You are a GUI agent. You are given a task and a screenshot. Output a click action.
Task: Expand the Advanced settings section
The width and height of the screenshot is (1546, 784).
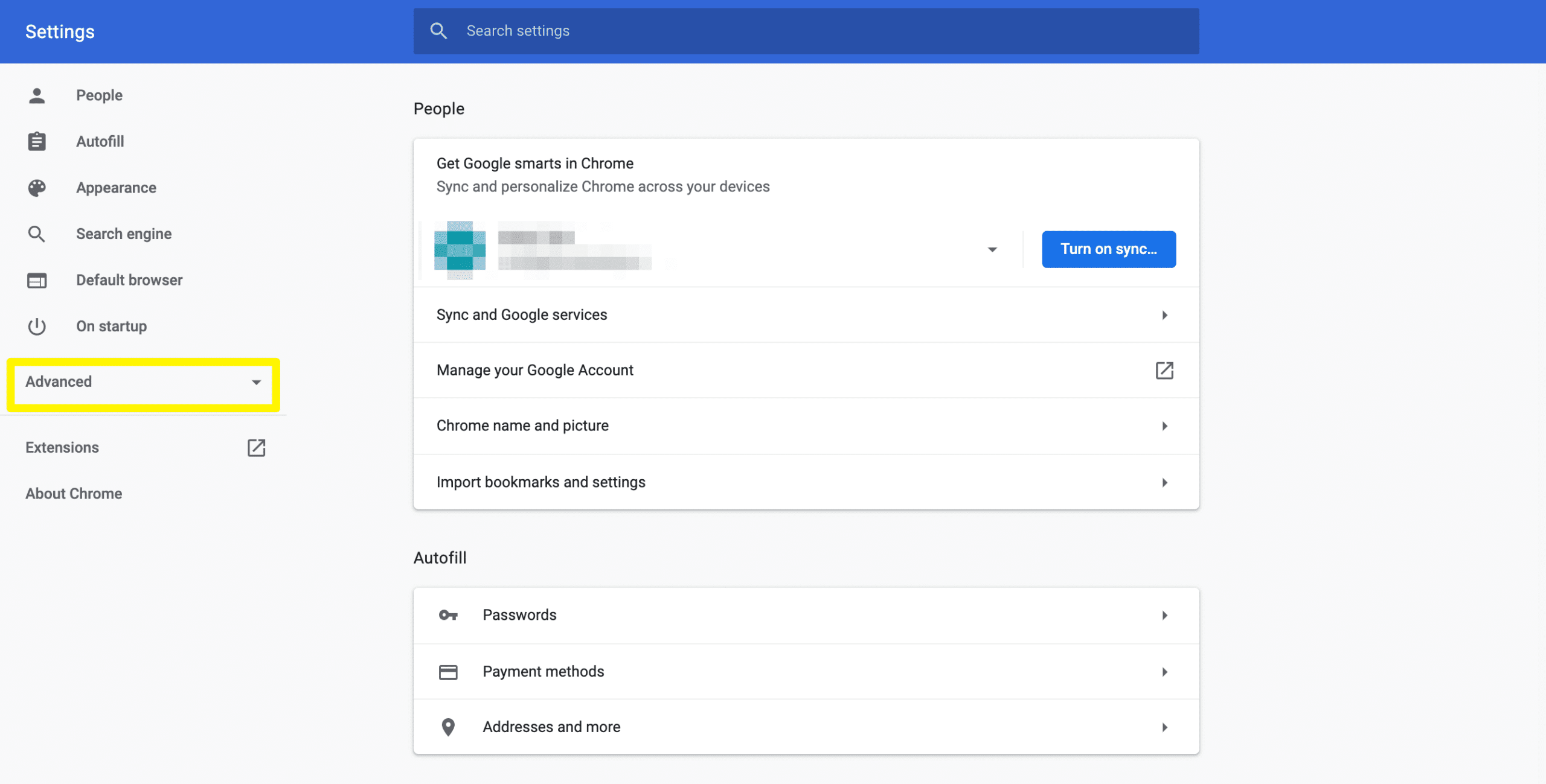point(143,381)
